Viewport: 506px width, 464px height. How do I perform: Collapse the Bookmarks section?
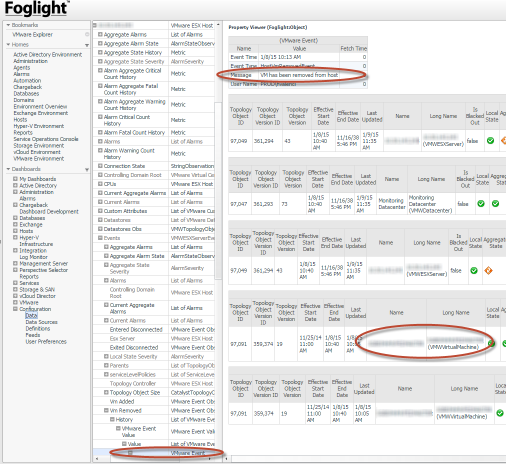[x=8, y=25]
